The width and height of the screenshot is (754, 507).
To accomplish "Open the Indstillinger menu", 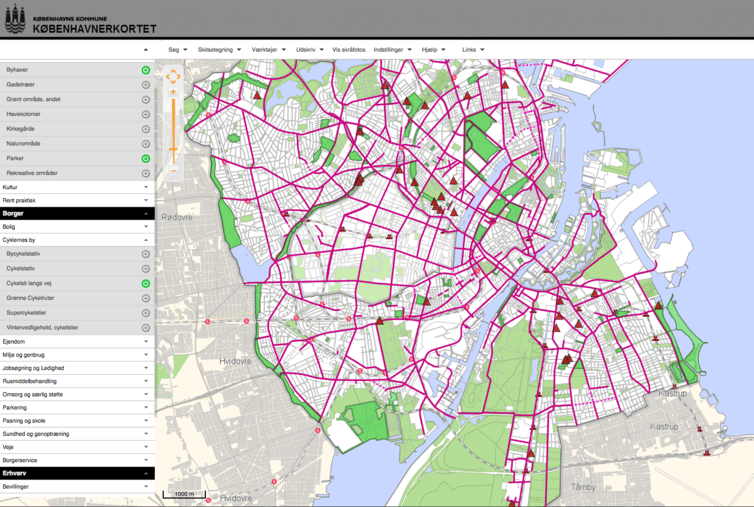I will pos(392,50).
